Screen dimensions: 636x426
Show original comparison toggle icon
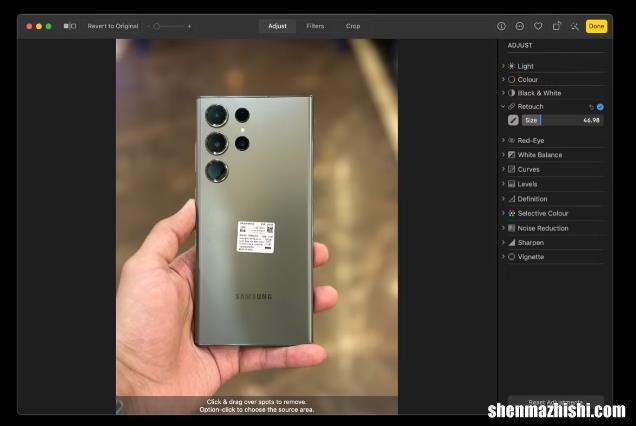(x=70, y=26)
